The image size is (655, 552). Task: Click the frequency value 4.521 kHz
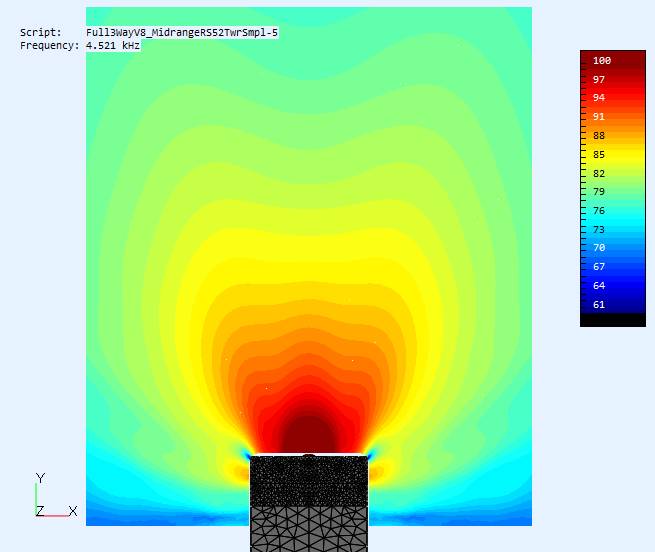[113, 46]
